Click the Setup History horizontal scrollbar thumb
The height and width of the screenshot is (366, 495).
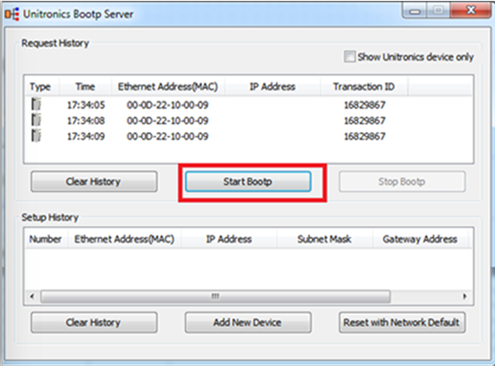pyautogui.click(x=215, y=296)
